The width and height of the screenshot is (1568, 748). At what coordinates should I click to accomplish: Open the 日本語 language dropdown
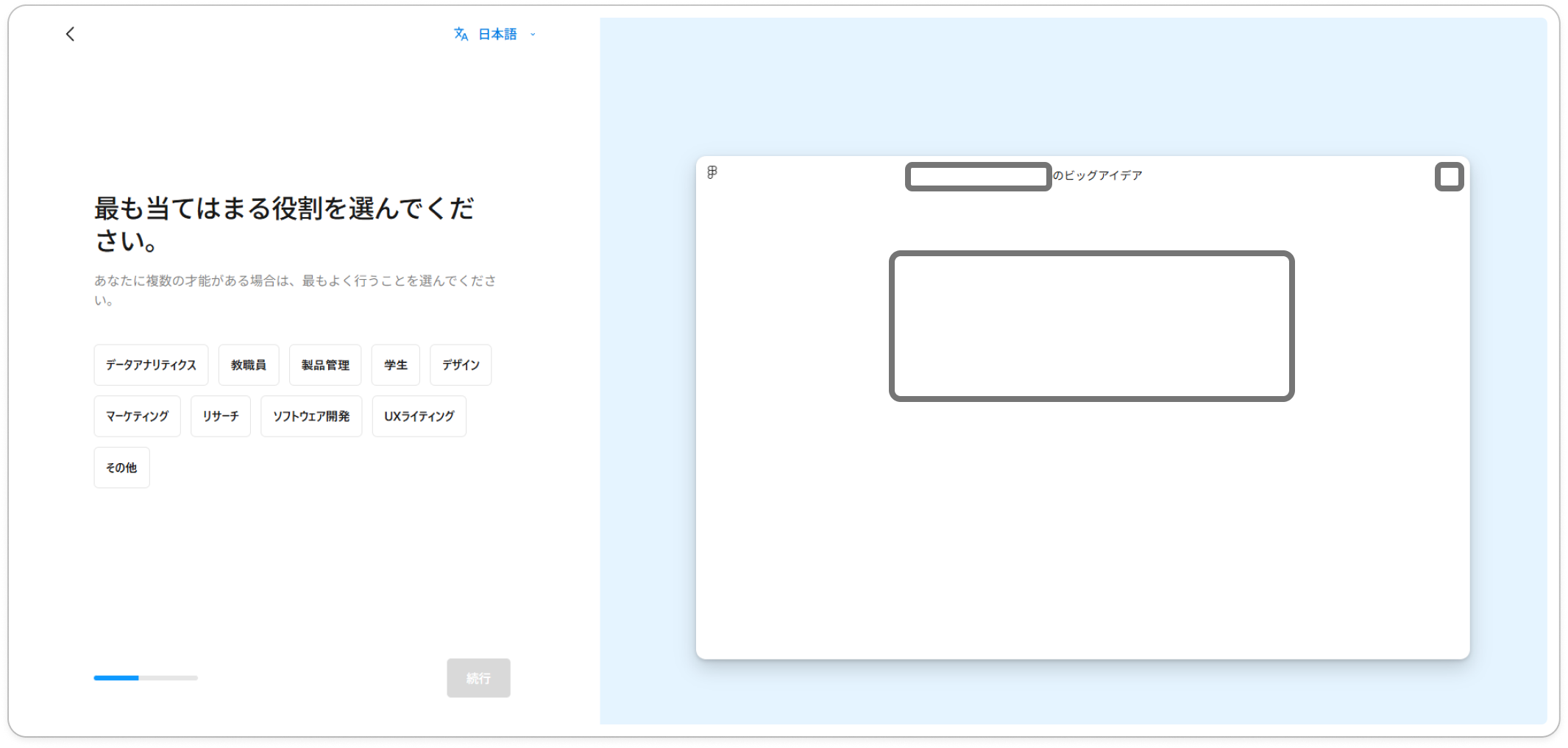click(x=497, y=34)
